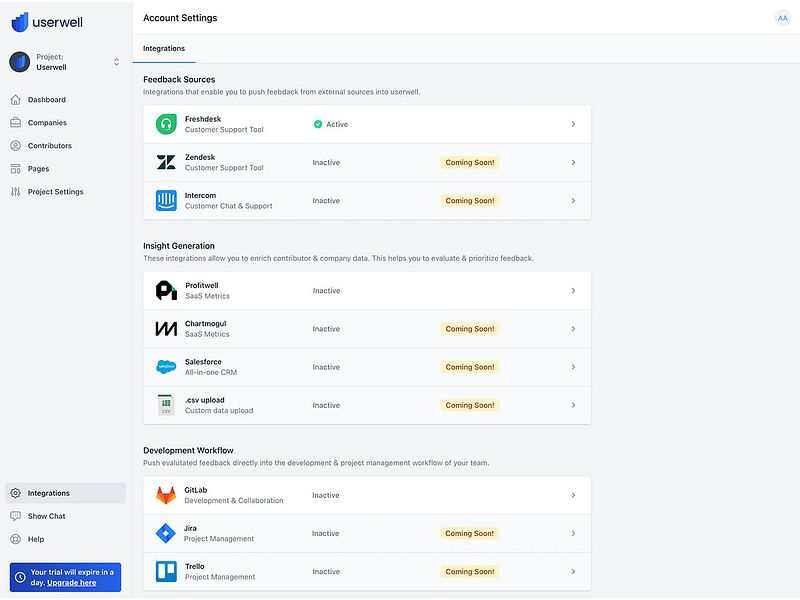Click the Freshdesk integration icon

point(163,124)
